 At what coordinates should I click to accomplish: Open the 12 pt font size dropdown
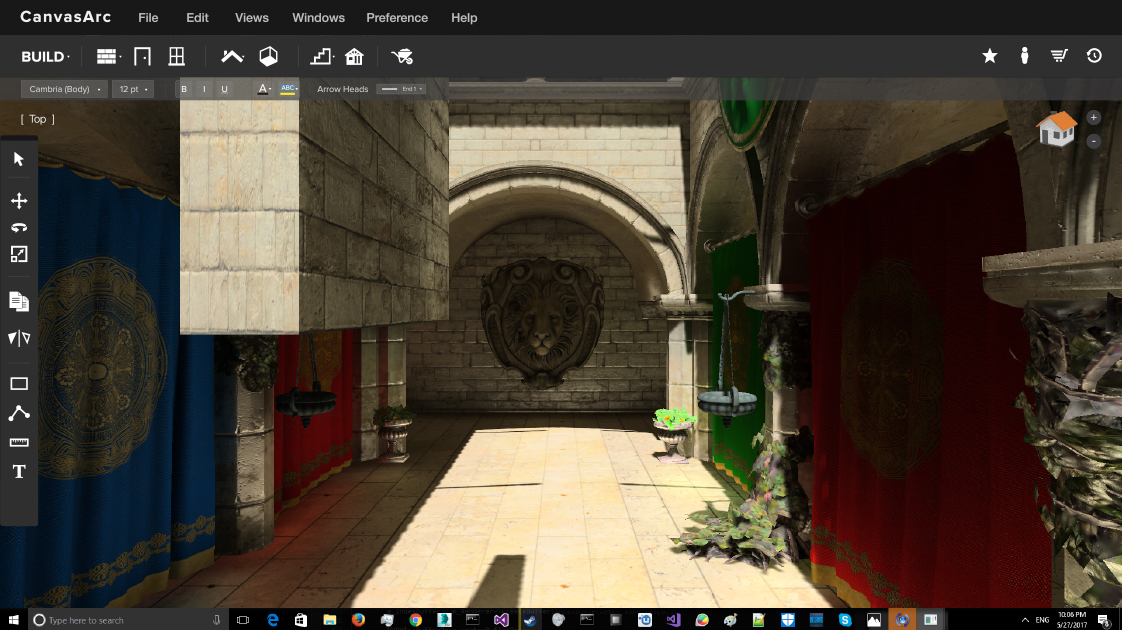coord(133,89)
